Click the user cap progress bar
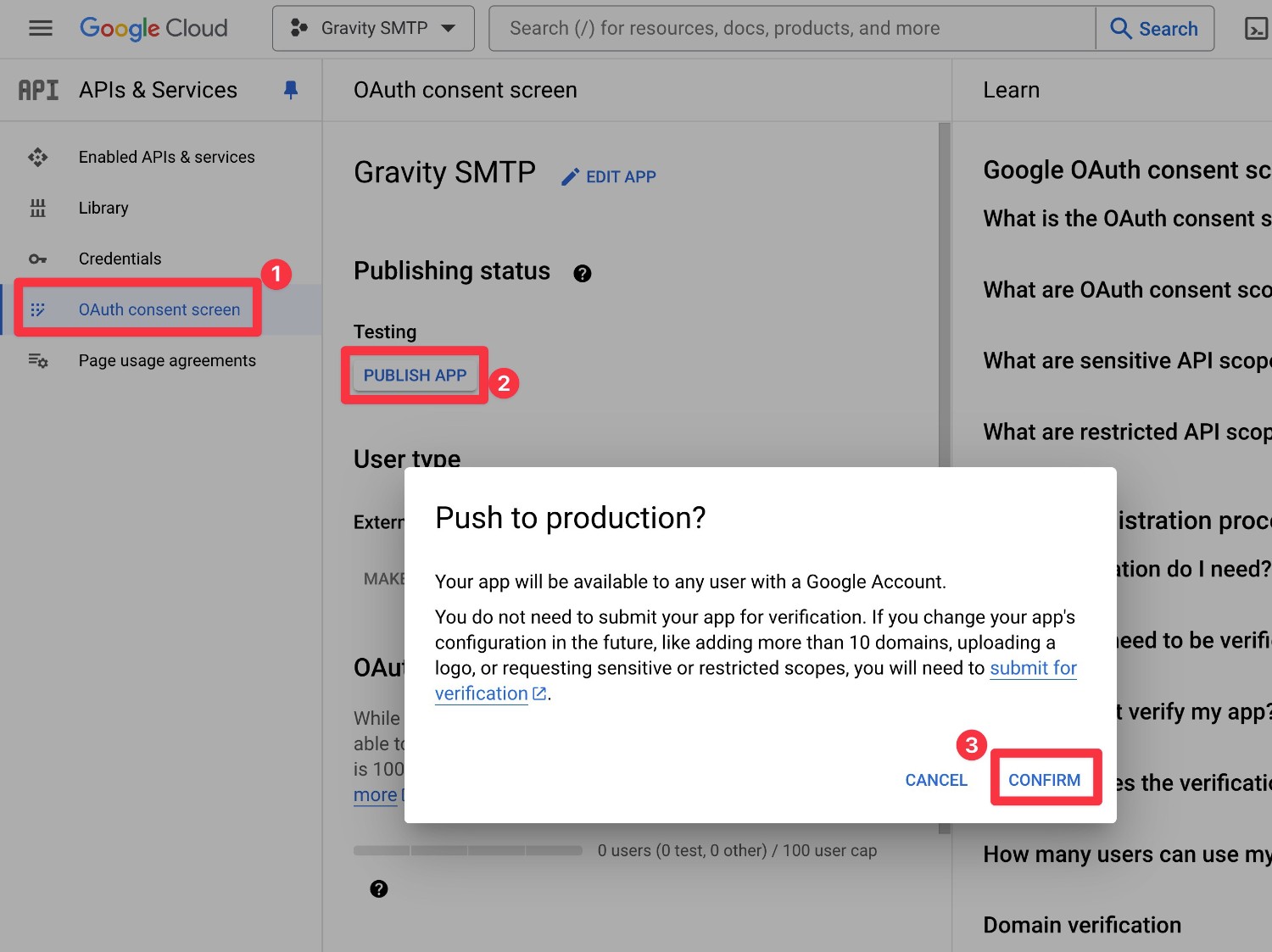This screenshot has height=952, width=1272. tap(468, 850)
